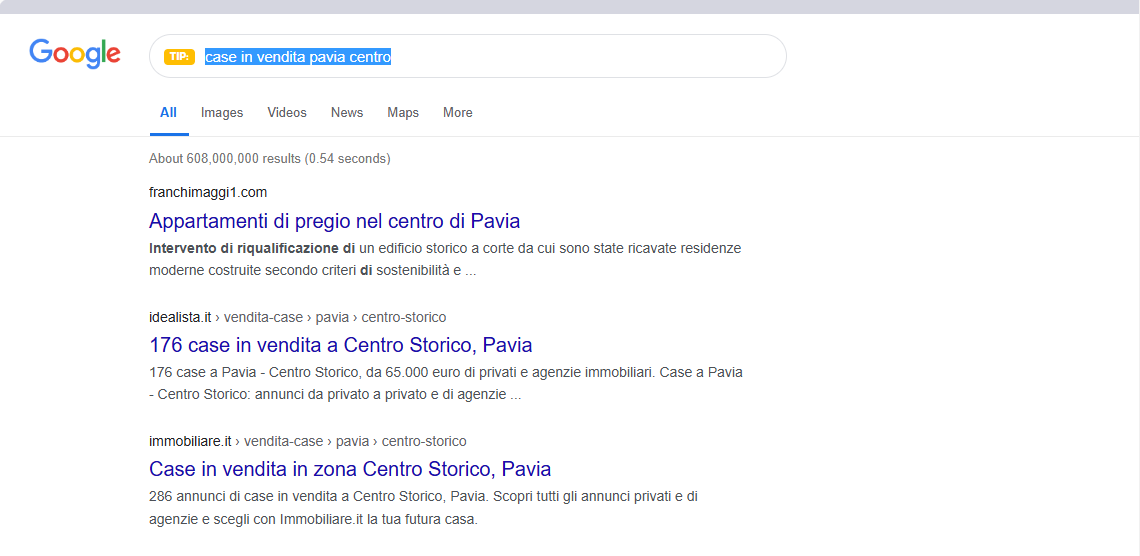
Task: Click the '176 case a Pavia - Centro Storico' snippet
Action: [x=446, y=384]
